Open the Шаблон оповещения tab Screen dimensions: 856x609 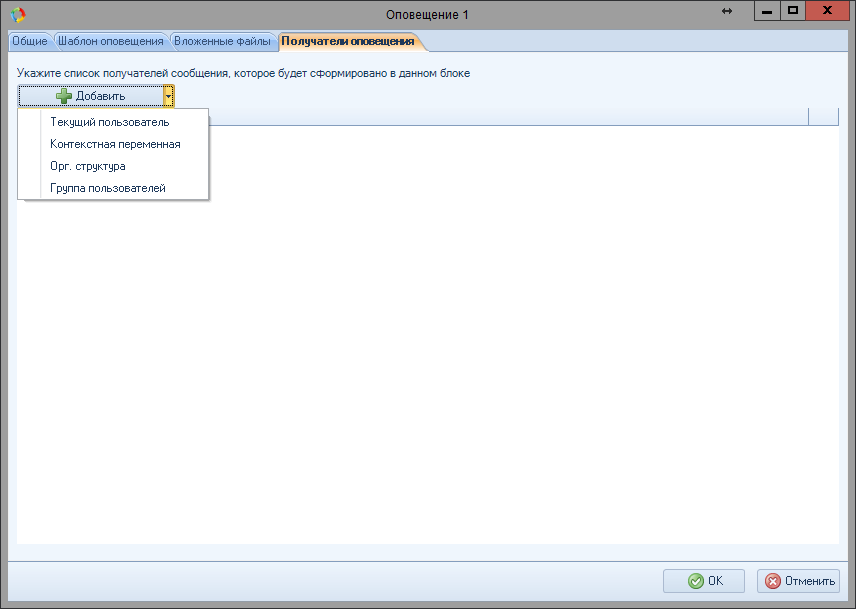110,42
